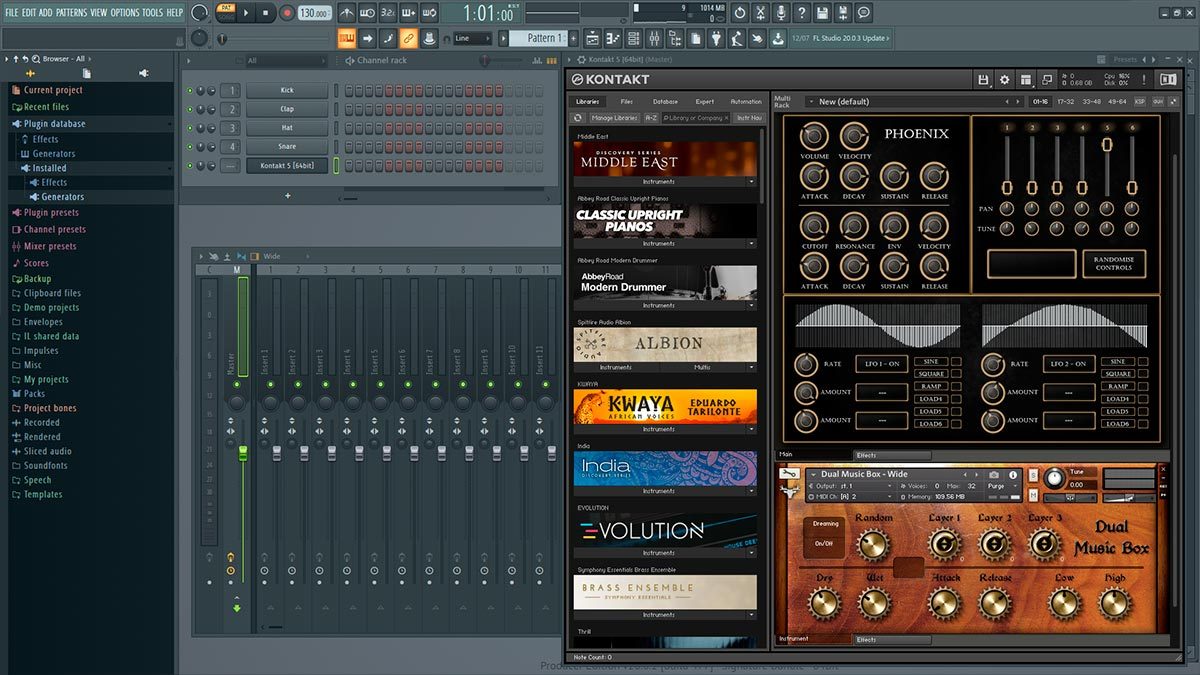Click the stamp tool icon beside link icon
Screen dimensions: 1200x675
tap(428, 38)
